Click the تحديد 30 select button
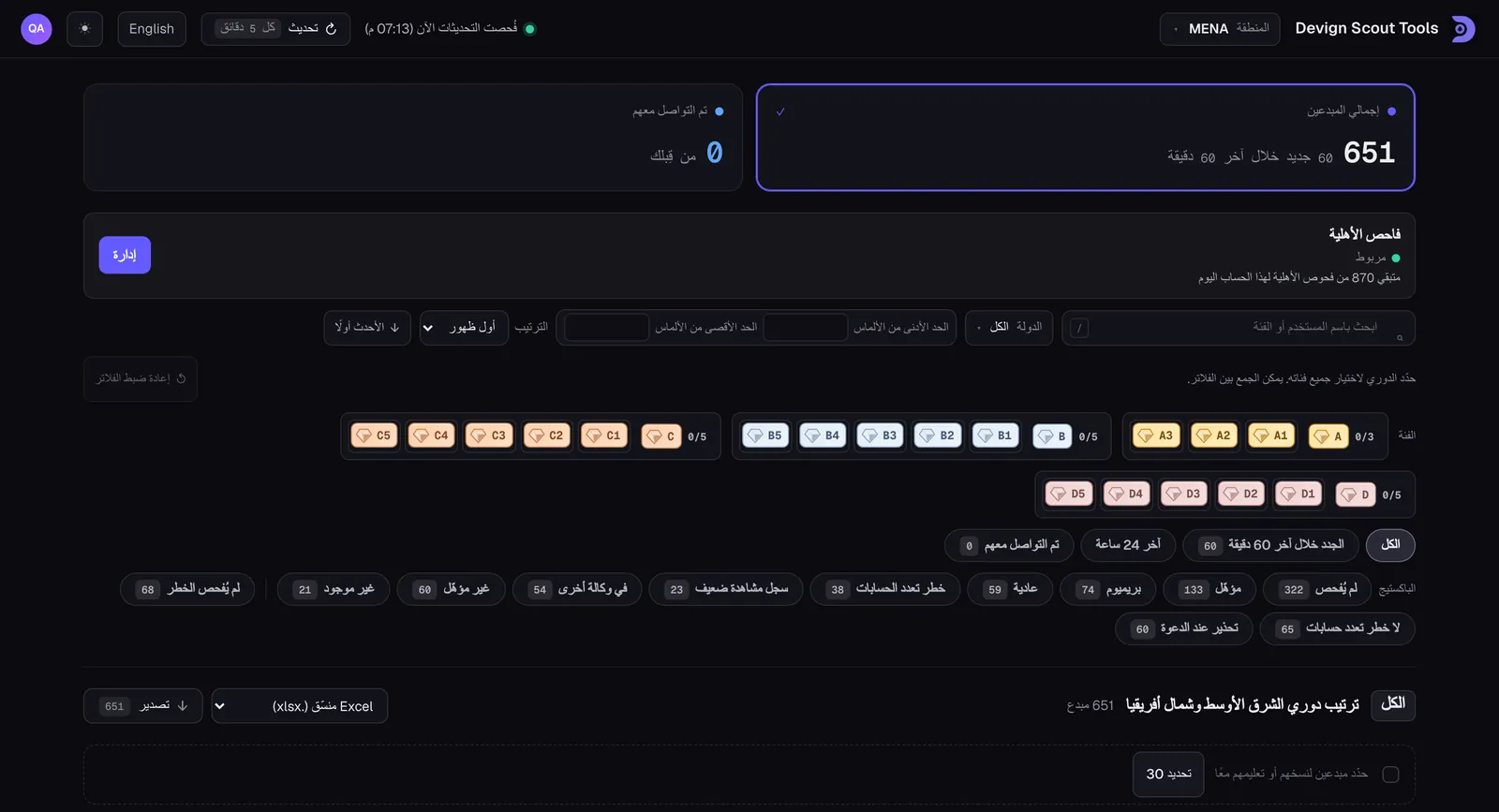Image resolution: width=1499 pixels, height=812 pixels. [1168, 775]
